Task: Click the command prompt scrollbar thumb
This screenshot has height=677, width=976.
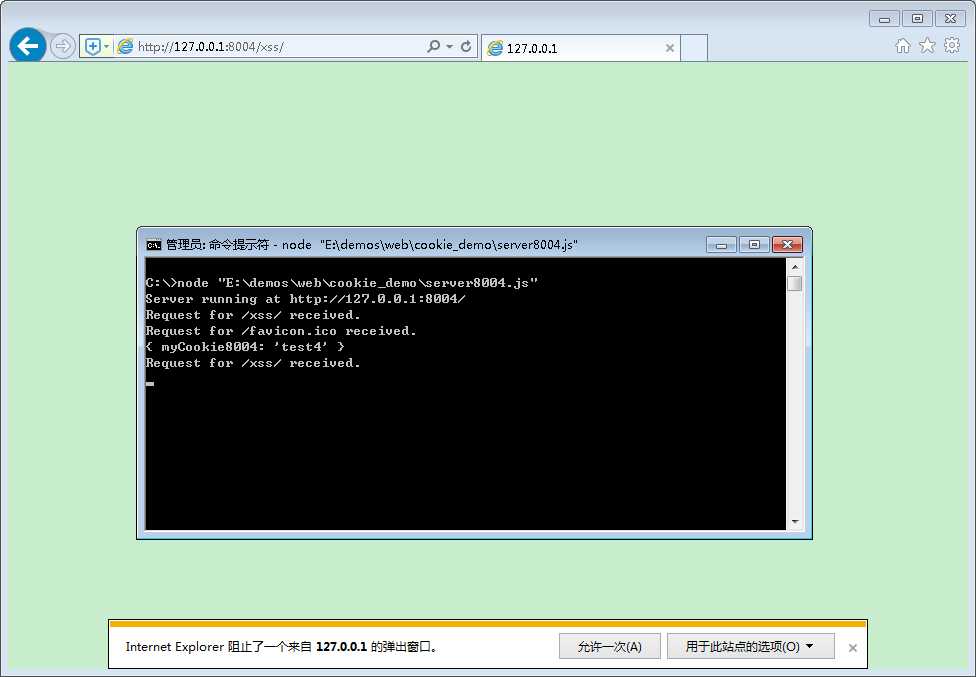Action: 795,284
